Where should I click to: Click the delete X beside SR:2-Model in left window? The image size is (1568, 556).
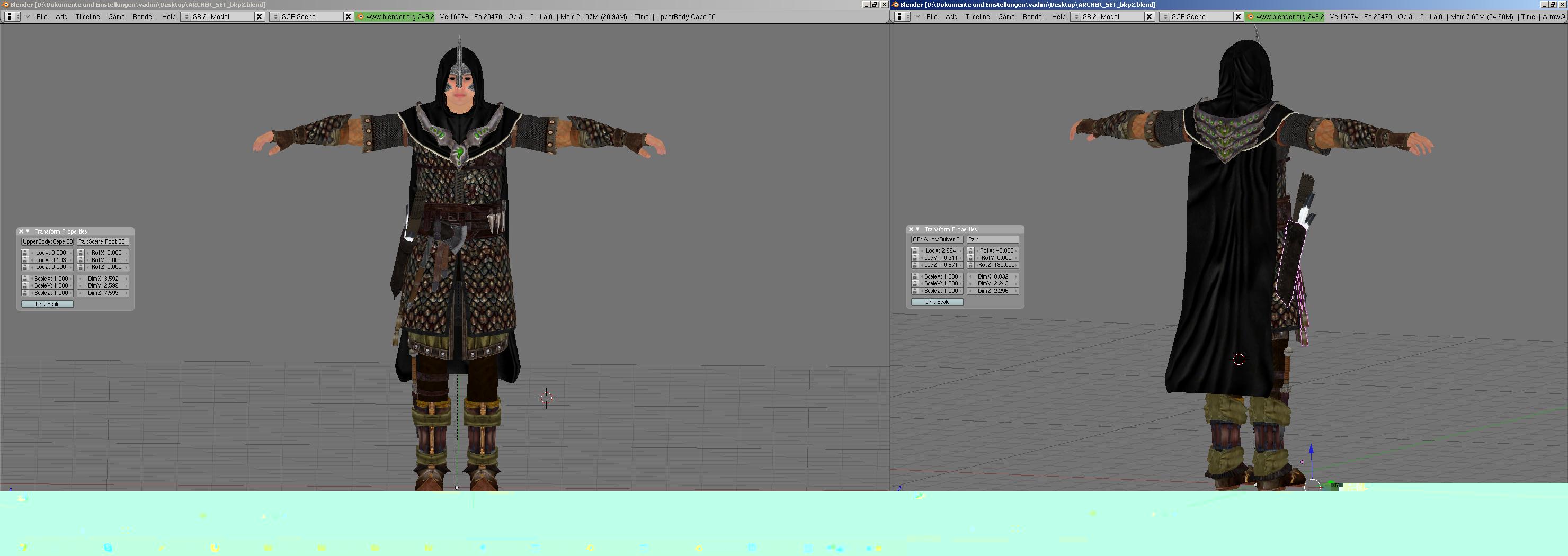click(x=260, y=17)
